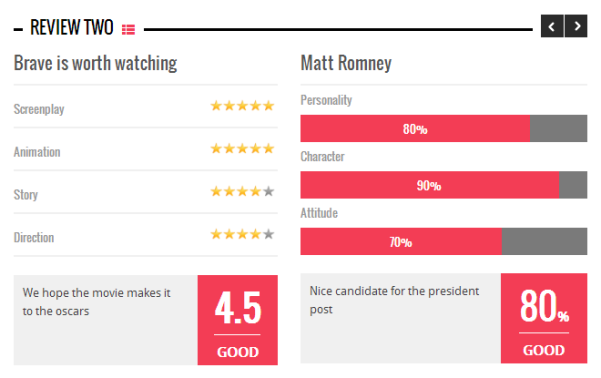Click the next arrow button

pyautogui.click(x=576, y=26)
